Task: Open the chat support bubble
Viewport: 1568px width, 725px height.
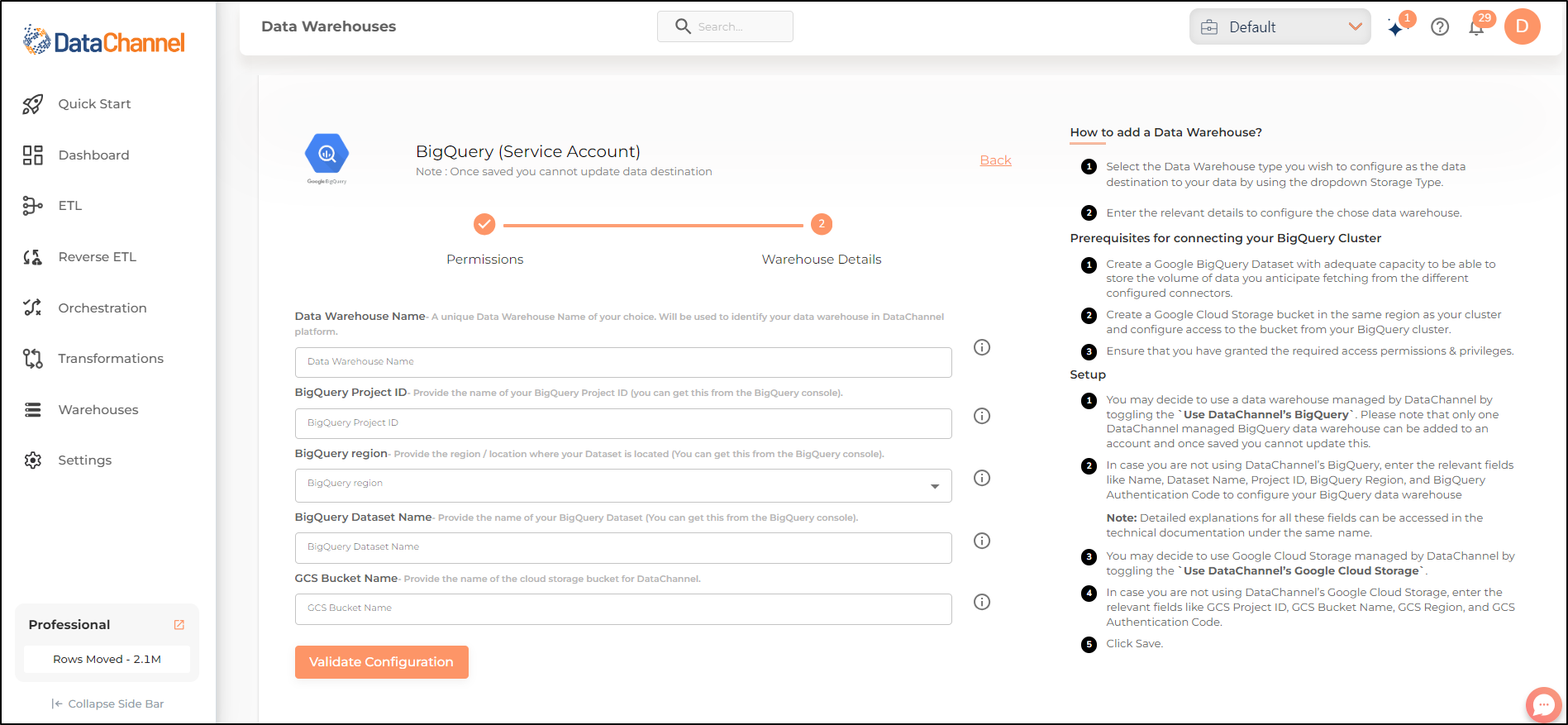Action: (x=1543, y=705)
